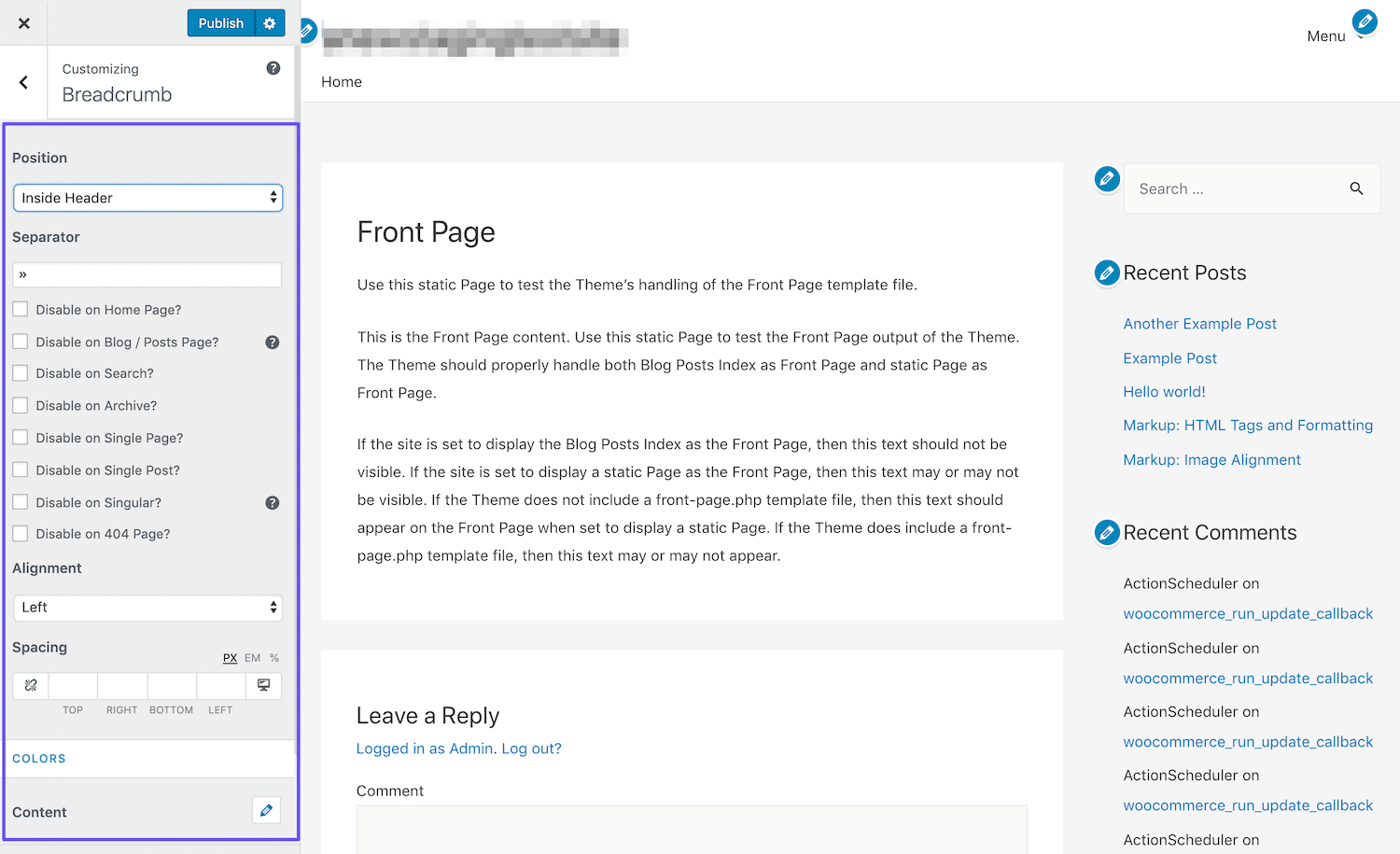
Task: Switch spacing units to EM
Action: (251, 657)
